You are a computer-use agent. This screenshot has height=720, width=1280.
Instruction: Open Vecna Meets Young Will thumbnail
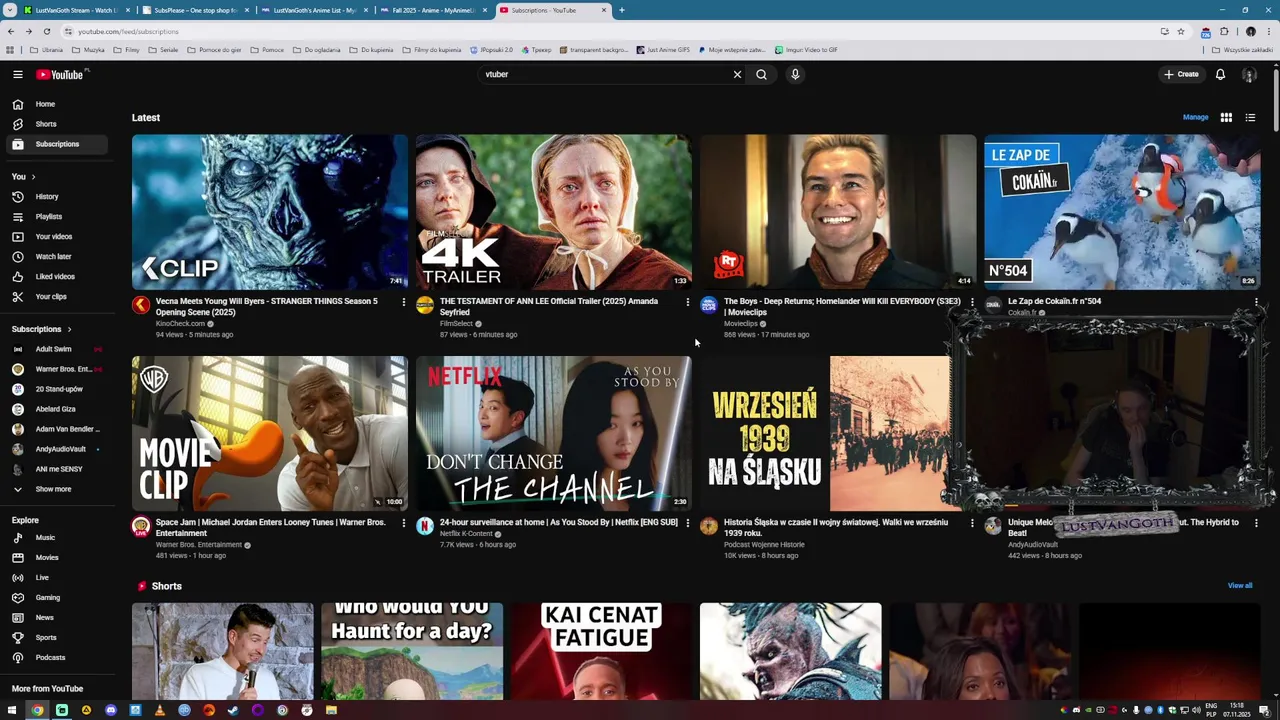[x=270, y=212]
